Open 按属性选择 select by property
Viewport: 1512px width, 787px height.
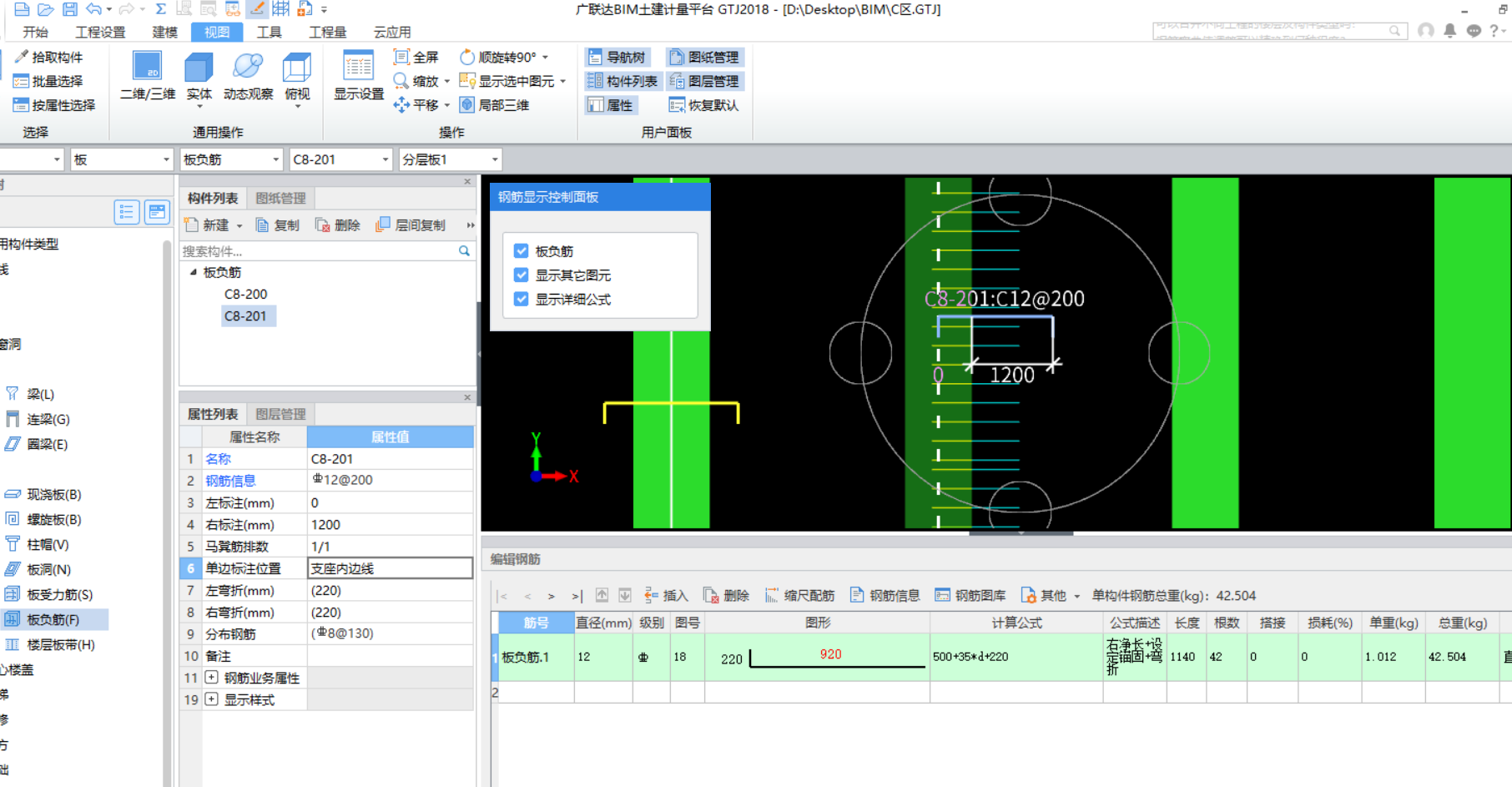point(55,105)
